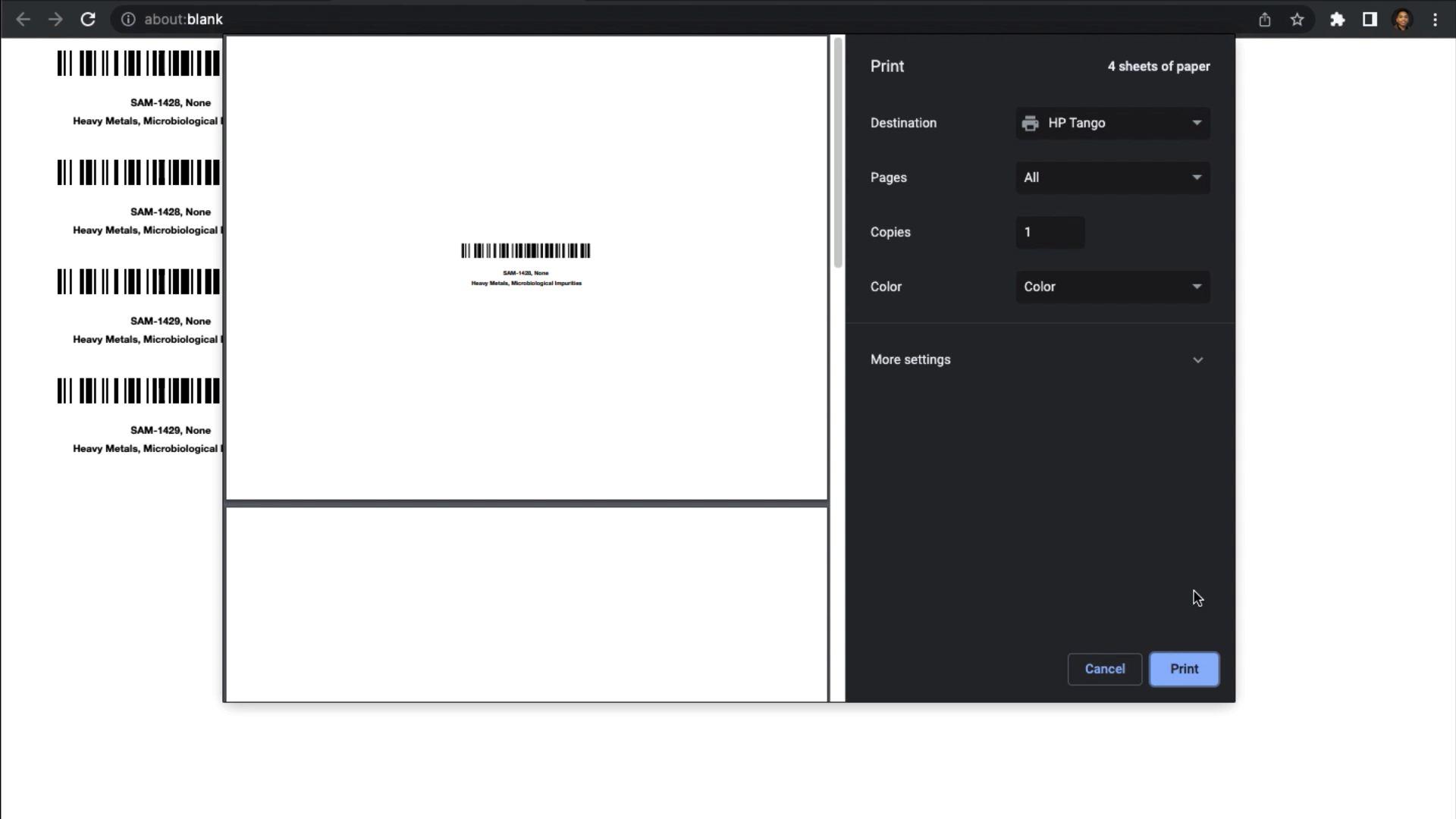This screenshot has width=1456, height=819.
Task: Click the Print button
Action: (x=1184, y=668)
